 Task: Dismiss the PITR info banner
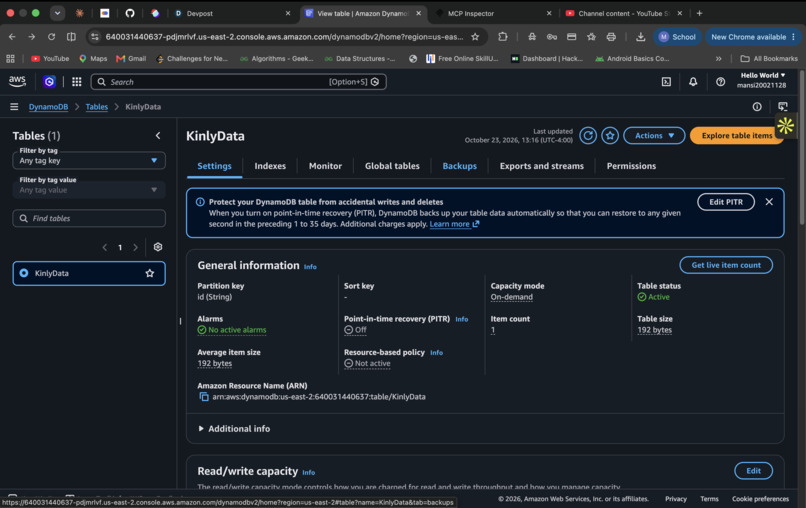tap(769, 202)
